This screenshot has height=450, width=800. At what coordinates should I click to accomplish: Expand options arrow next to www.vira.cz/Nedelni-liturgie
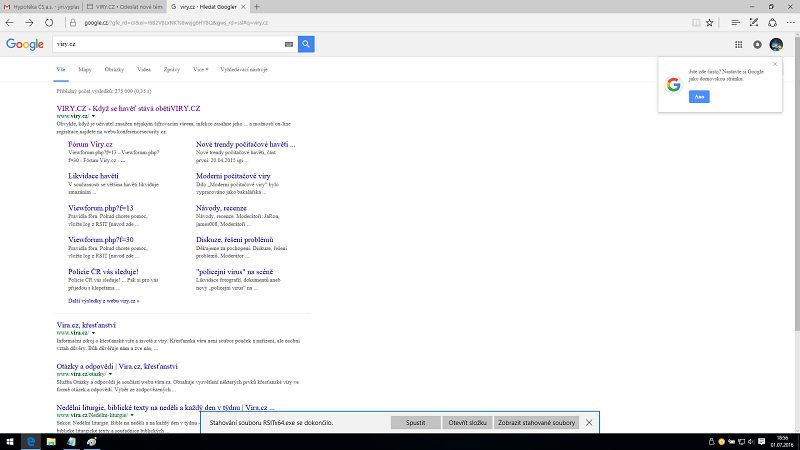click(132, 415)
